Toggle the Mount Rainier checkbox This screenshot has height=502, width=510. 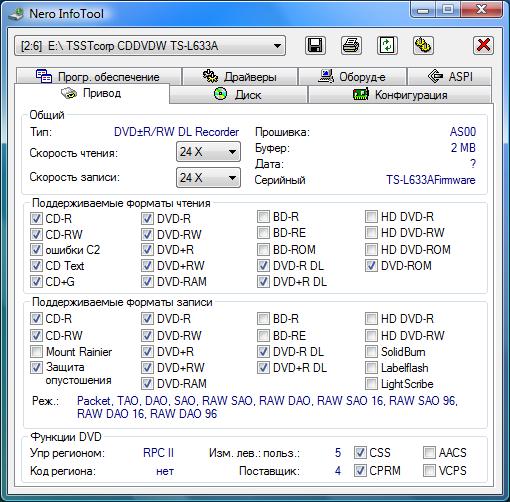click(36, 351)
